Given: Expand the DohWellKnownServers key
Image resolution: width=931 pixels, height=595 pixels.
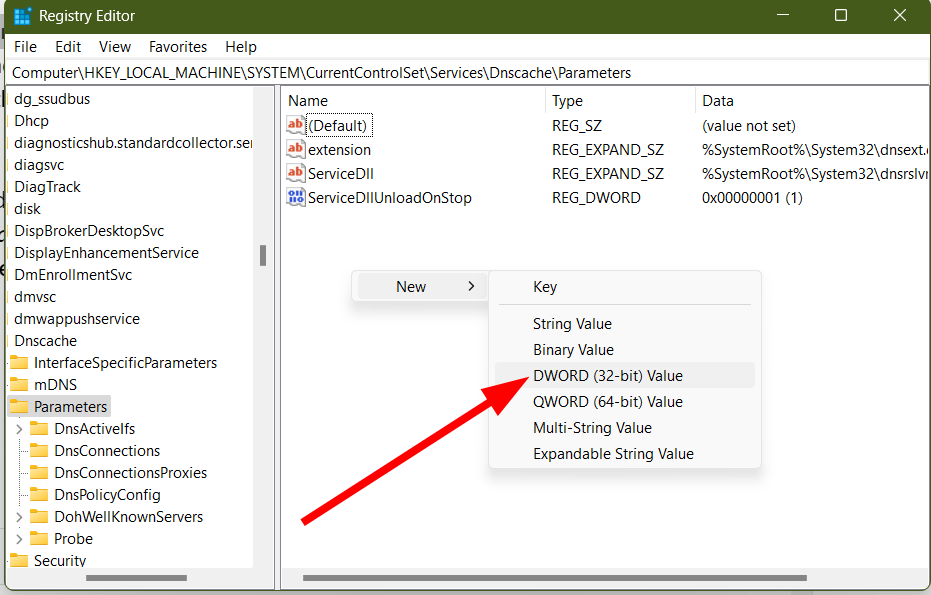Looking at the screenshot, I should coord(19,517).
